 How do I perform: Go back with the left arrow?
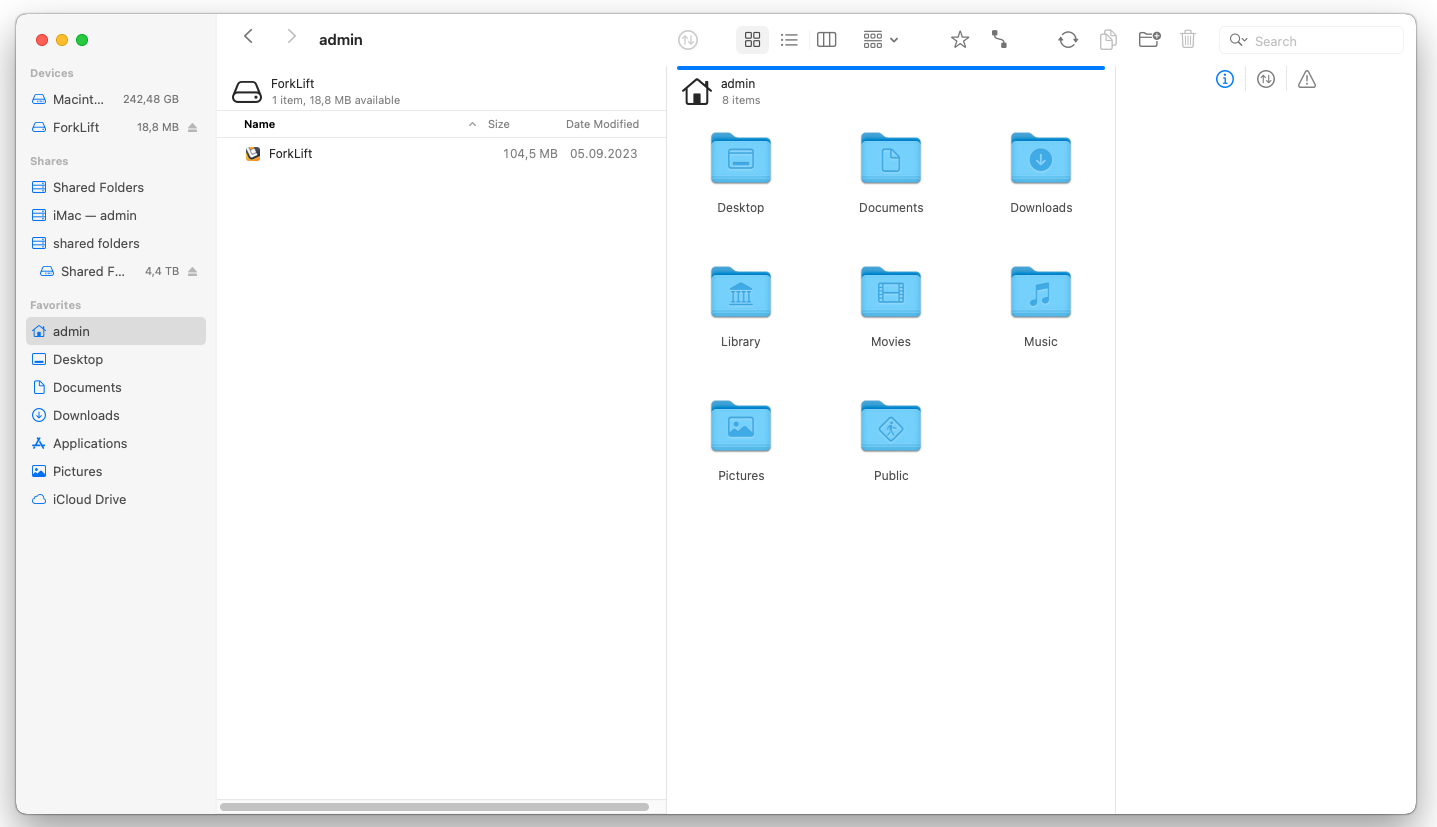[249, 37]
